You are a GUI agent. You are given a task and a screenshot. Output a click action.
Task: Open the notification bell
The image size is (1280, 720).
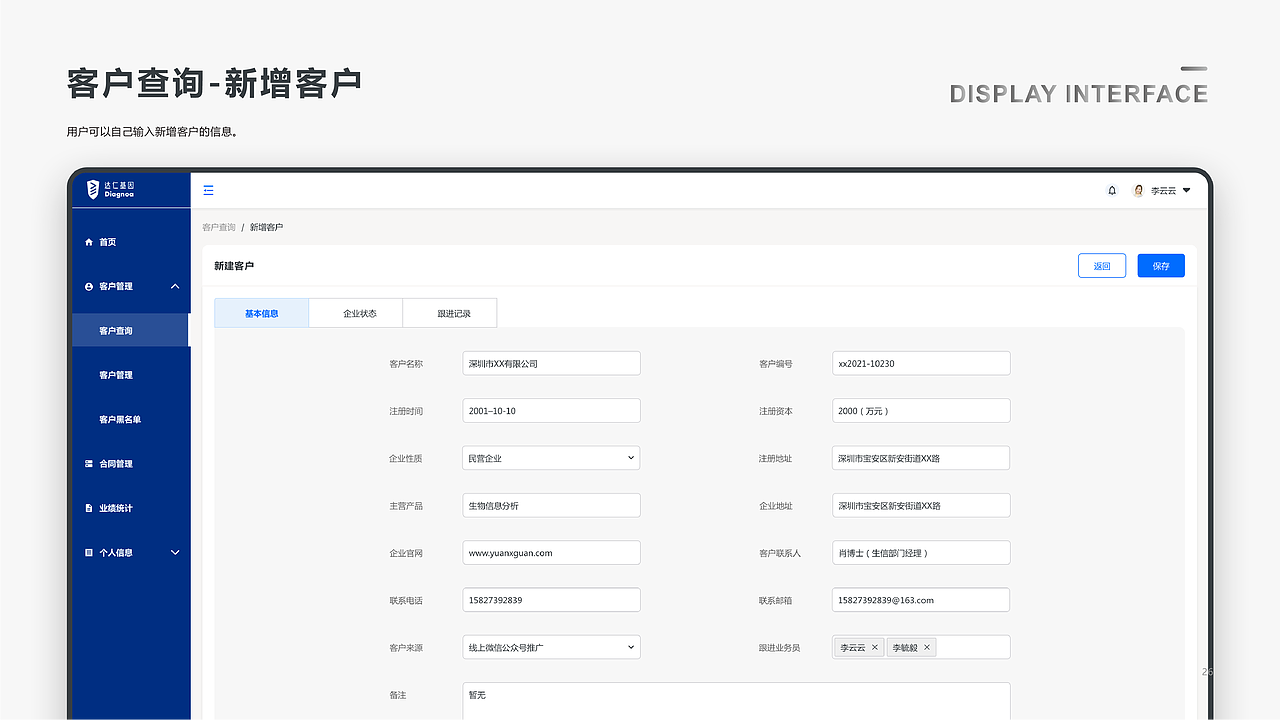coord(1112,190)
